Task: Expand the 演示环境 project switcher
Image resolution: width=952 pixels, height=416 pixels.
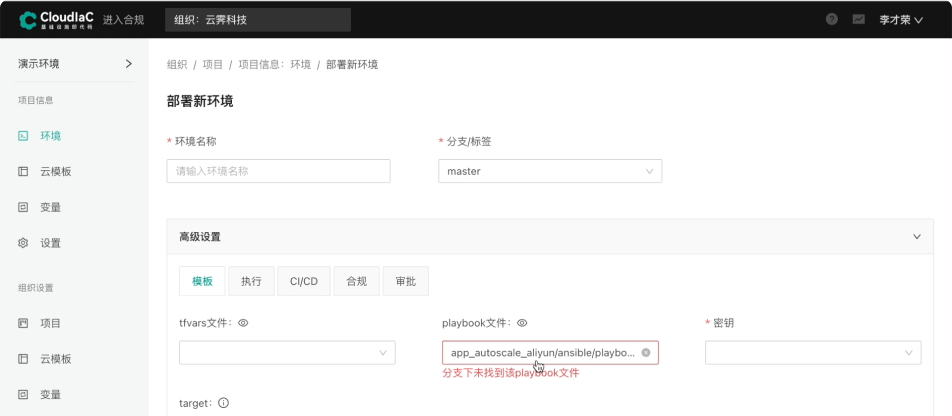Action: pos(128,64)
